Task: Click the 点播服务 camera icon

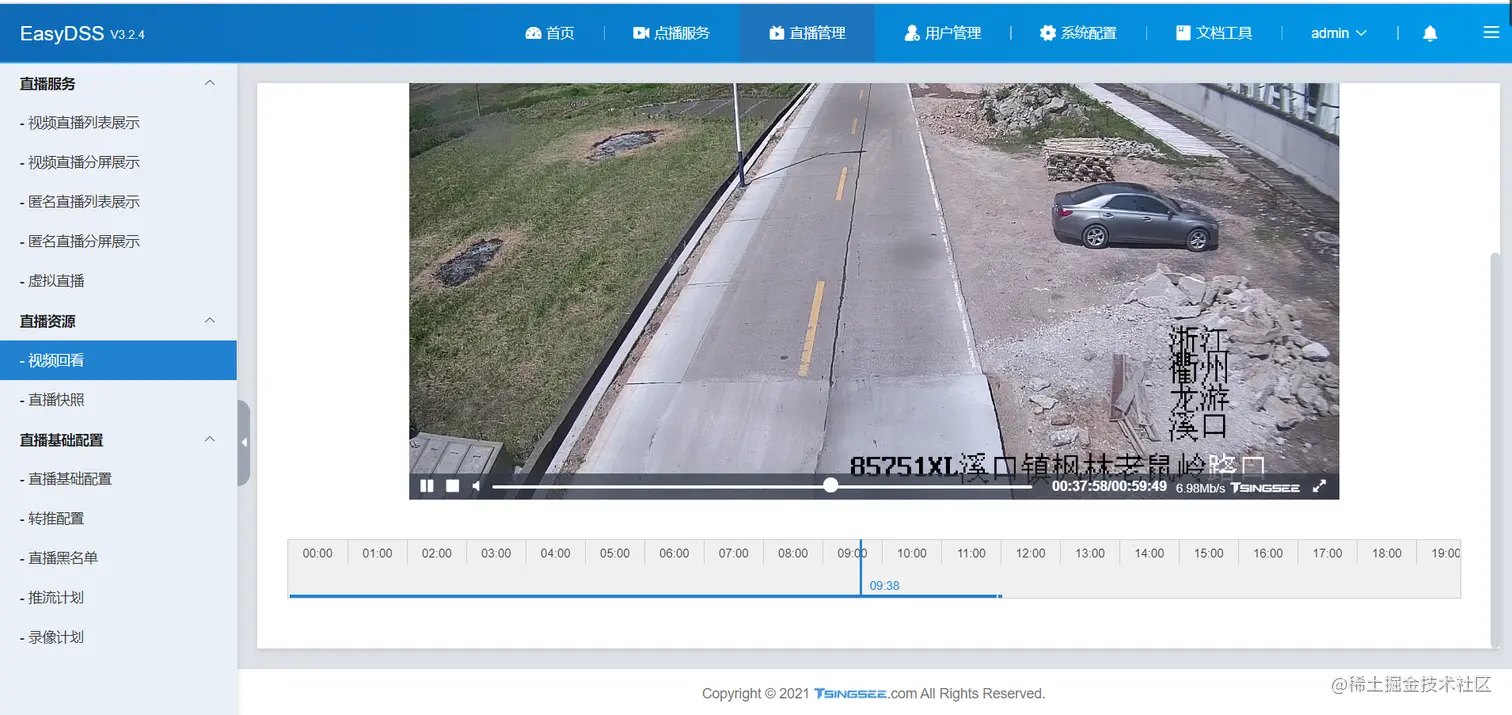Action: (x=641, y=33)
